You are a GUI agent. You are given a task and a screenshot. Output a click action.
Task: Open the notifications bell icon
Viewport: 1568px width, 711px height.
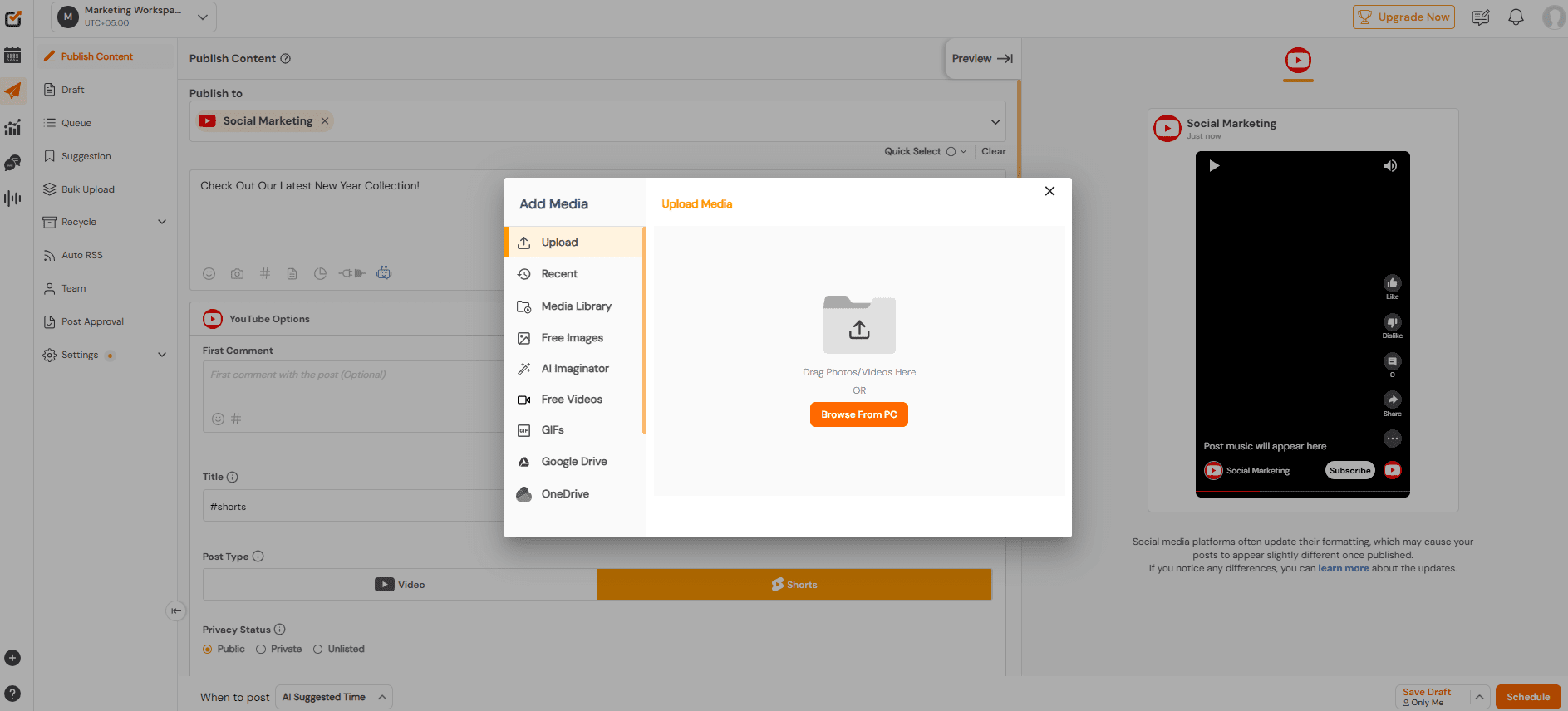click(1516, 17)
